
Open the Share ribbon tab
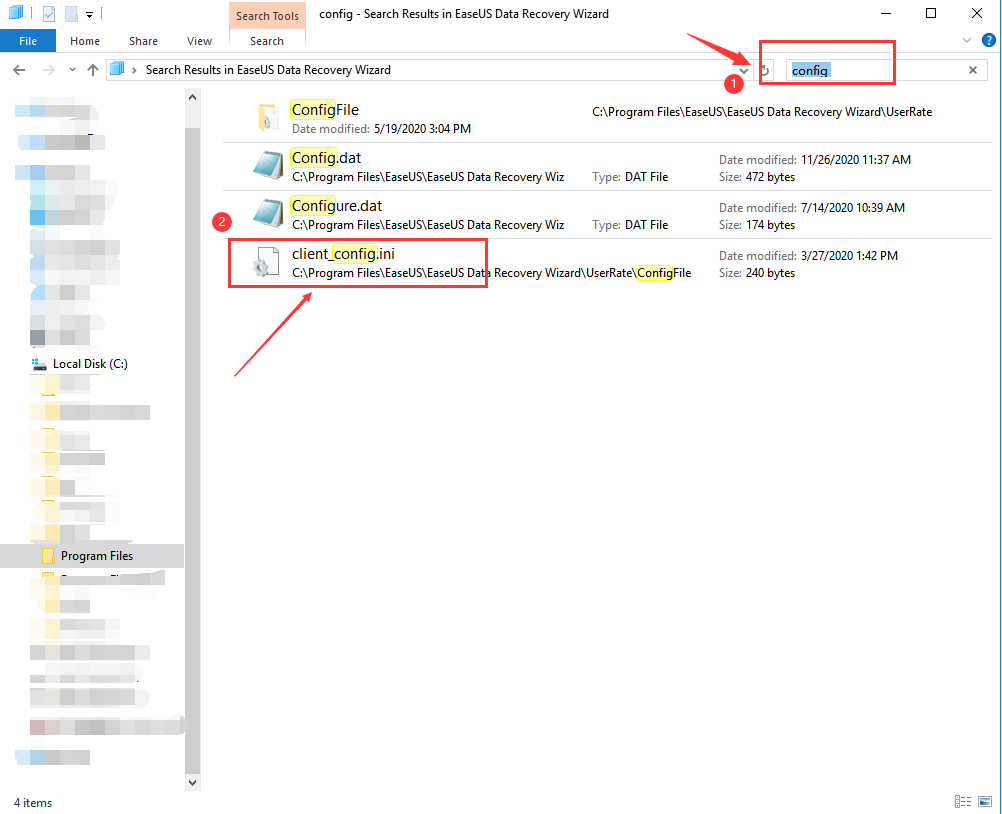tap(143, 41)
